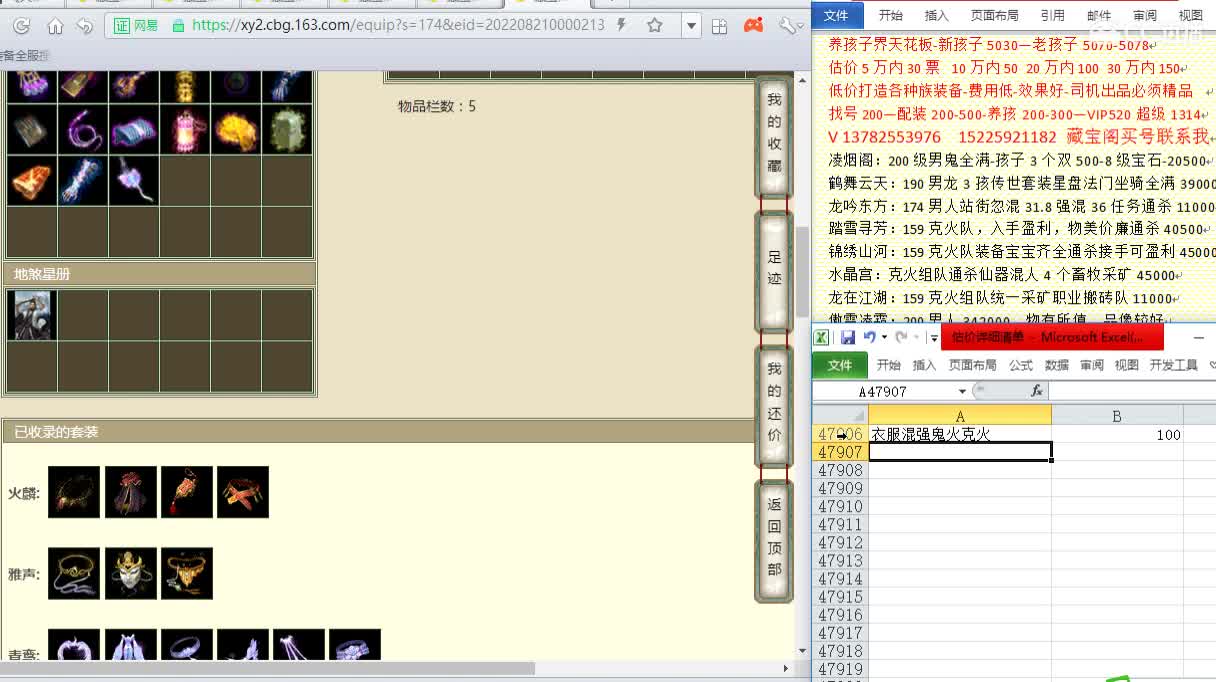Go to the browser home page icon
The height and width of the screenshot is (682, 1216).
coord(55,26)
